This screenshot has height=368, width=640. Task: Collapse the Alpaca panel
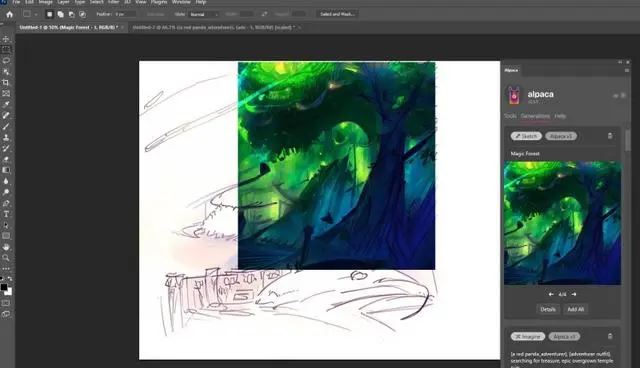click(620, 62)
